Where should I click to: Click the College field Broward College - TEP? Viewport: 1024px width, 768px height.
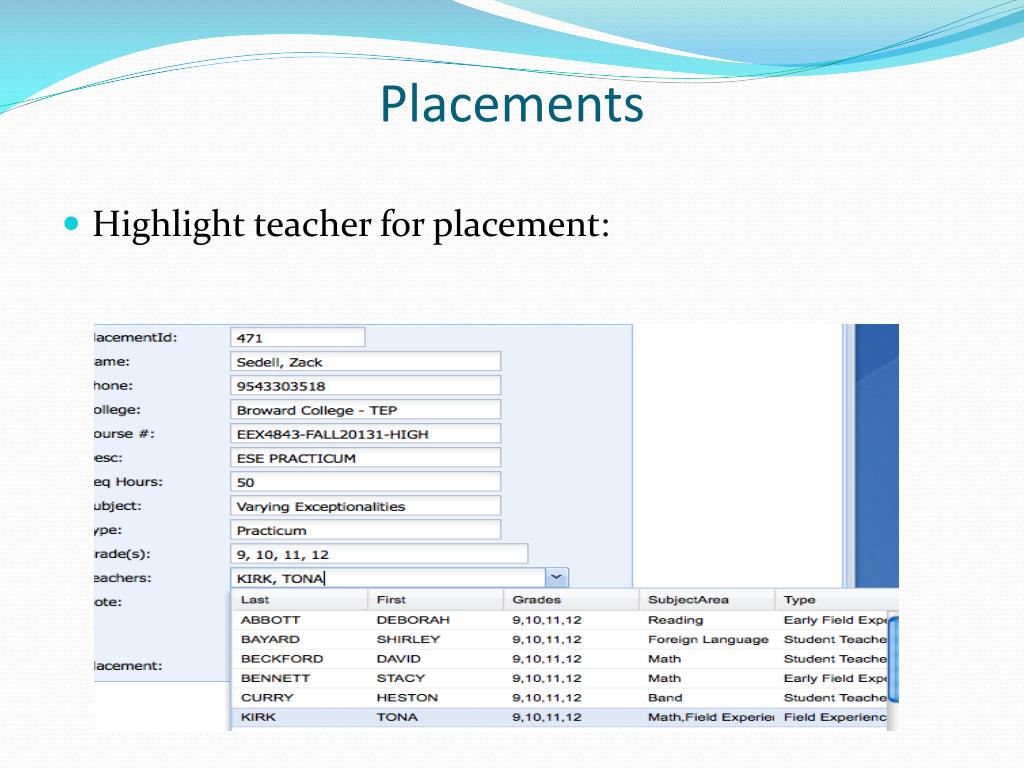click(366, 410)
